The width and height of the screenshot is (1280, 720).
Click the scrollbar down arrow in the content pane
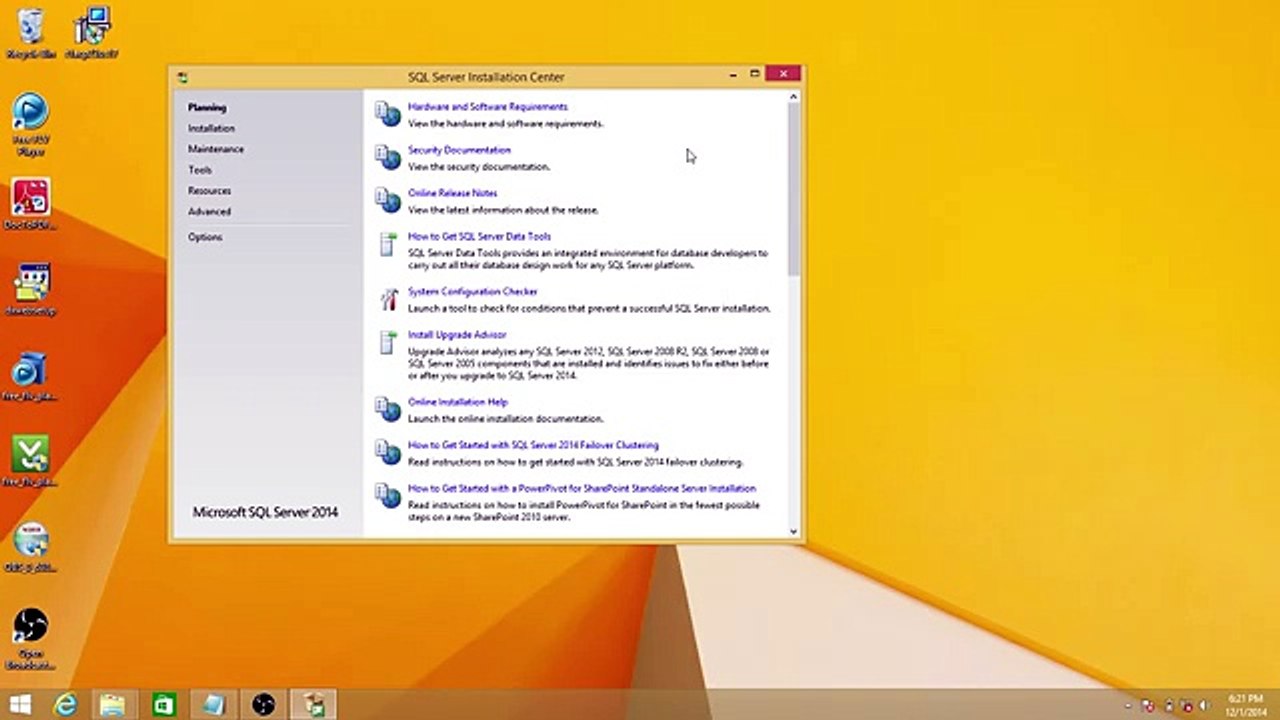pos(794,531)
